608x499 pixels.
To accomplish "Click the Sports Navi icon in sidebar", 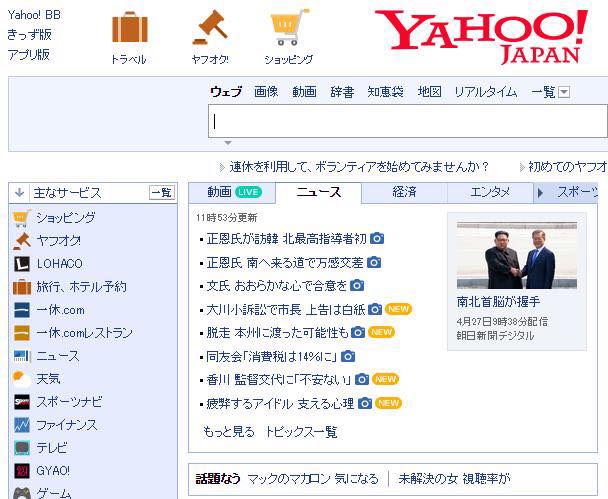I will 22,402.
